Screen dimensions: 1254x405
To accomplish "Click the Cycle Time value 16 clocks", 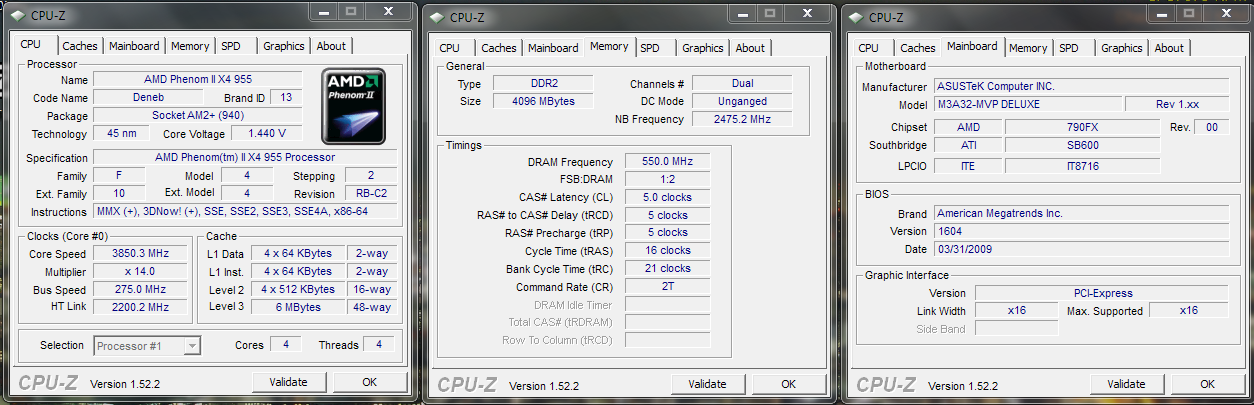I will 668,251.
